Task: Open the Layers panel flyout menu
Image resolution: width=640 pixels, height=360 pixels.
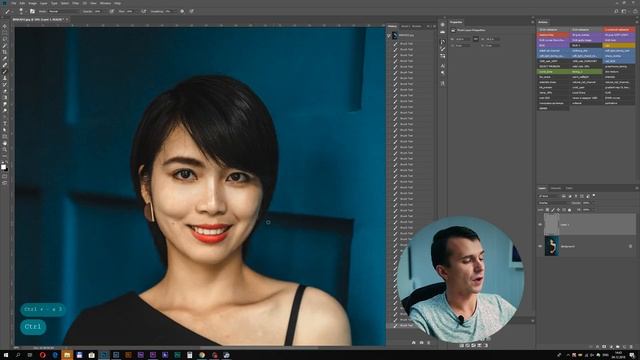Action: [x=636, y=188]
